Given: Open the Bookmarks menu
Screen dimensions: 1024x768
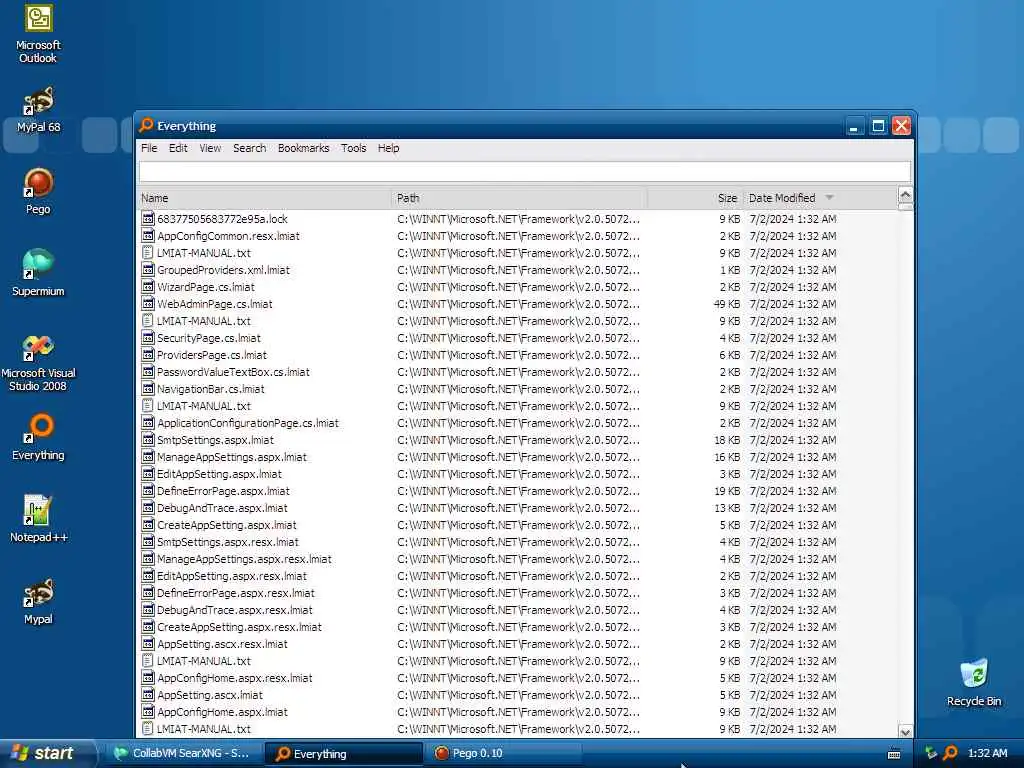Looking at the screenshot, I should point(303,148).
